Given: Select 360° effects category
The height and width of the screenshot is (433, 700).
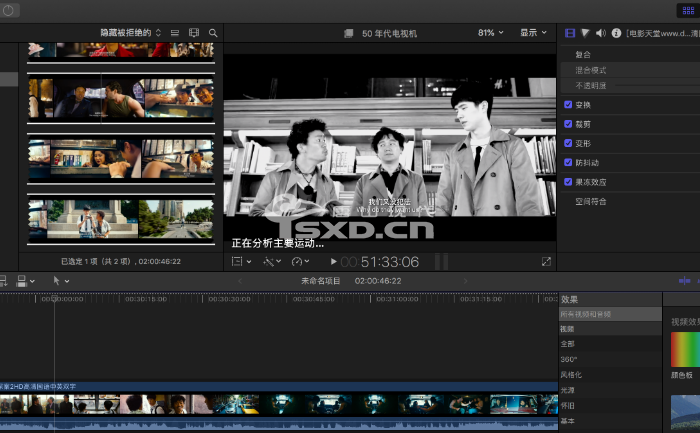Looking at the screenshot, I should coord(610,359).
